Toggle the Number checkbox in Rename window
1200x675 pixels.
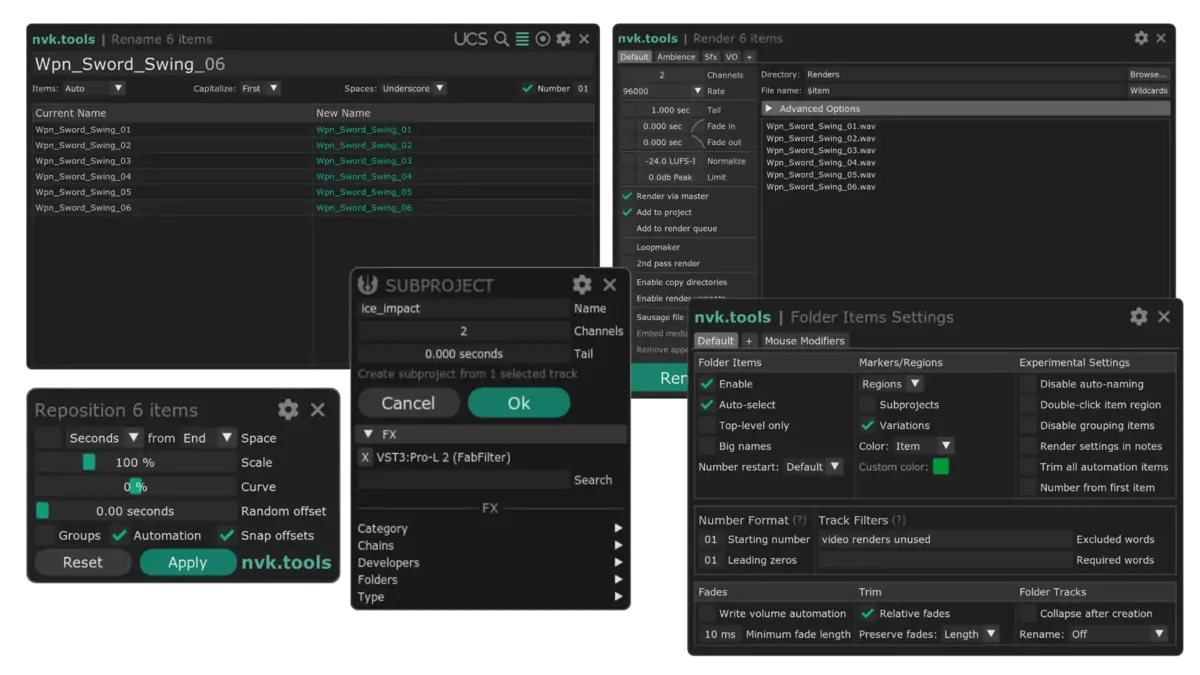(x=527, y=88)
